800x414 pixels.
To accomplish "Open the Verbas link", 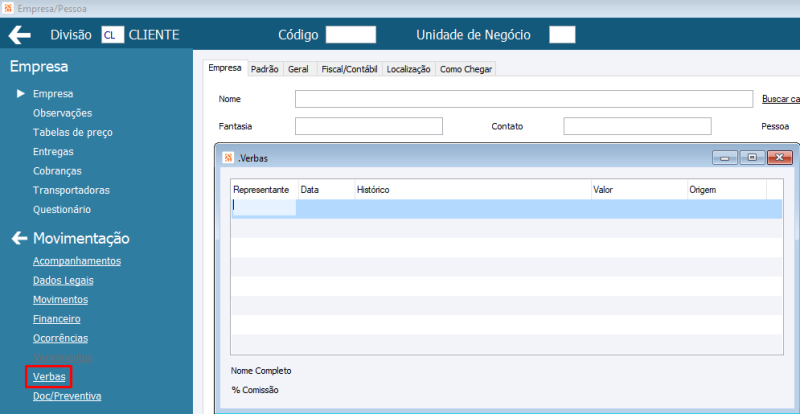I will (49, 377).
